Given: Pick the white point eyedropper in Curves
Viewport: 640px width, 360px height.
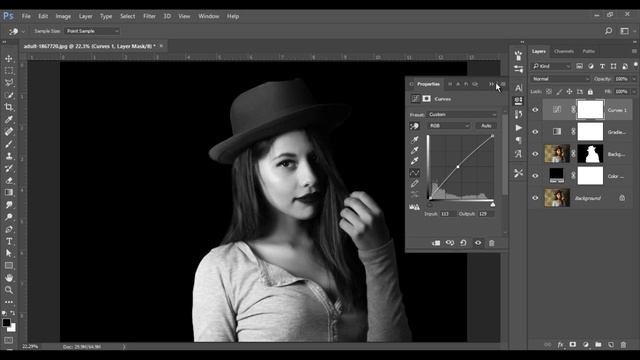Looking at the screenshot, I should pos(415,161).
